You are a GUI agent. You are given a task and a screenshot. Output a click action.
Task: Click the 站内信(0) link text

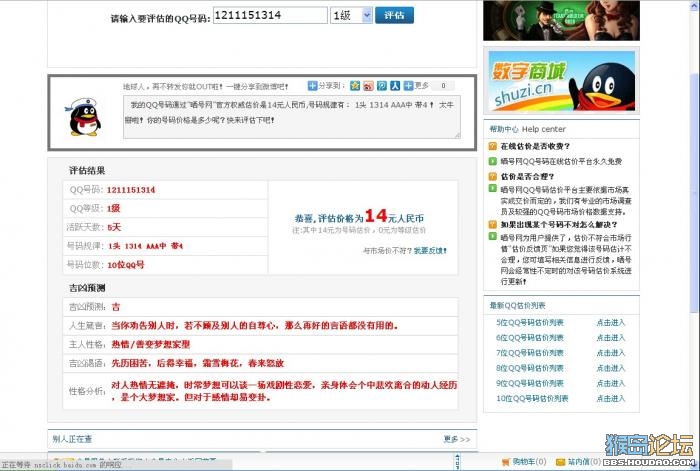click(x=584, y=462)
